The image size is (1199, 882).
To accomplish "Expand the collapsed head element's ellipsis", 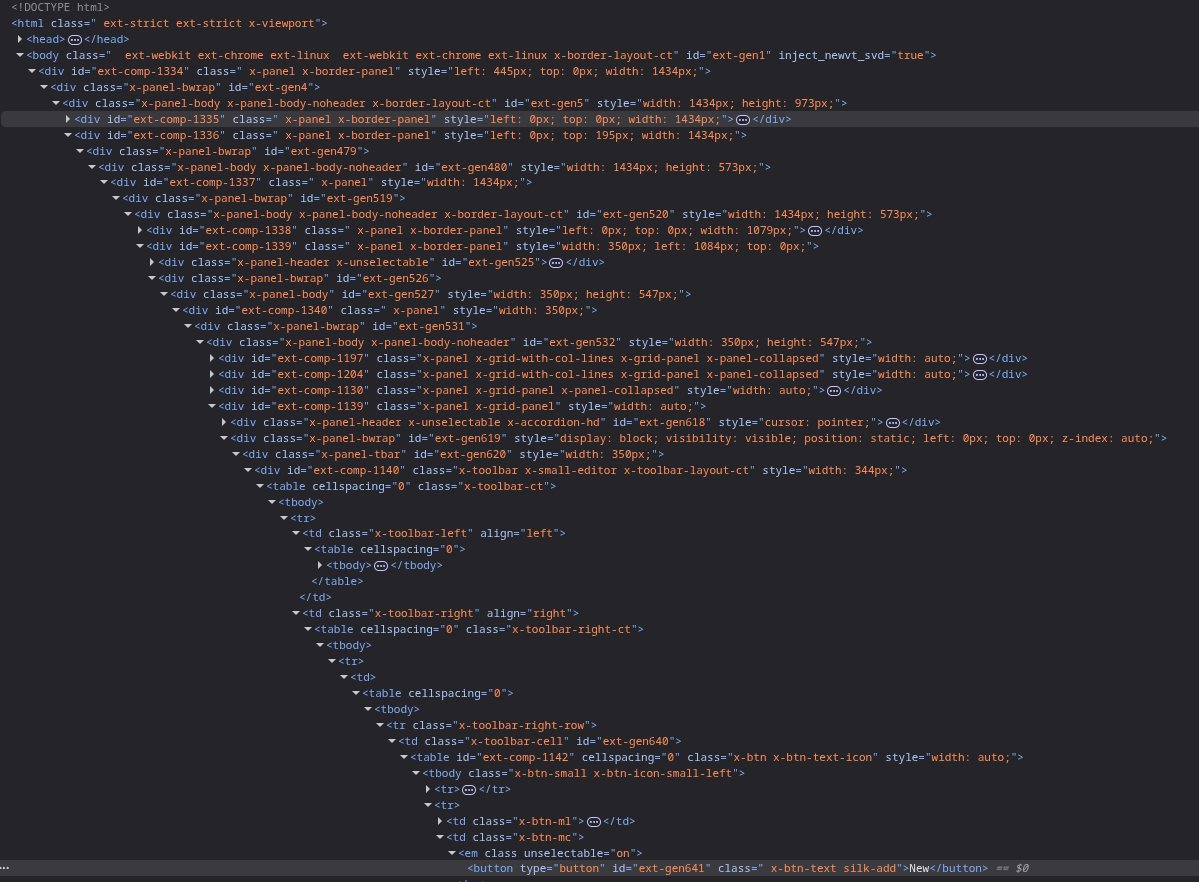I will coord(75,40).
